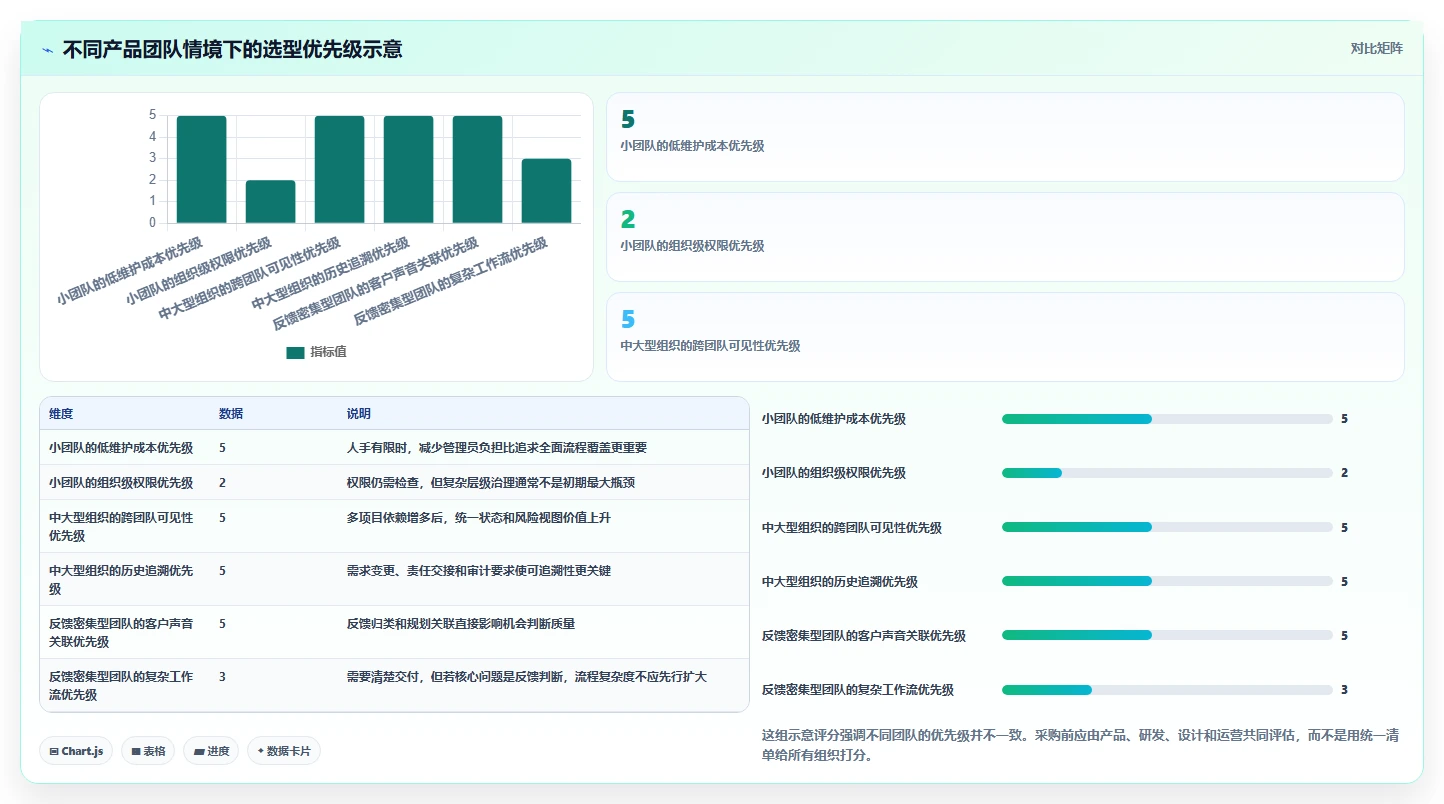Click the chart bar for 反馈密集型团队的复杂工作流优先级

(546, 191)
